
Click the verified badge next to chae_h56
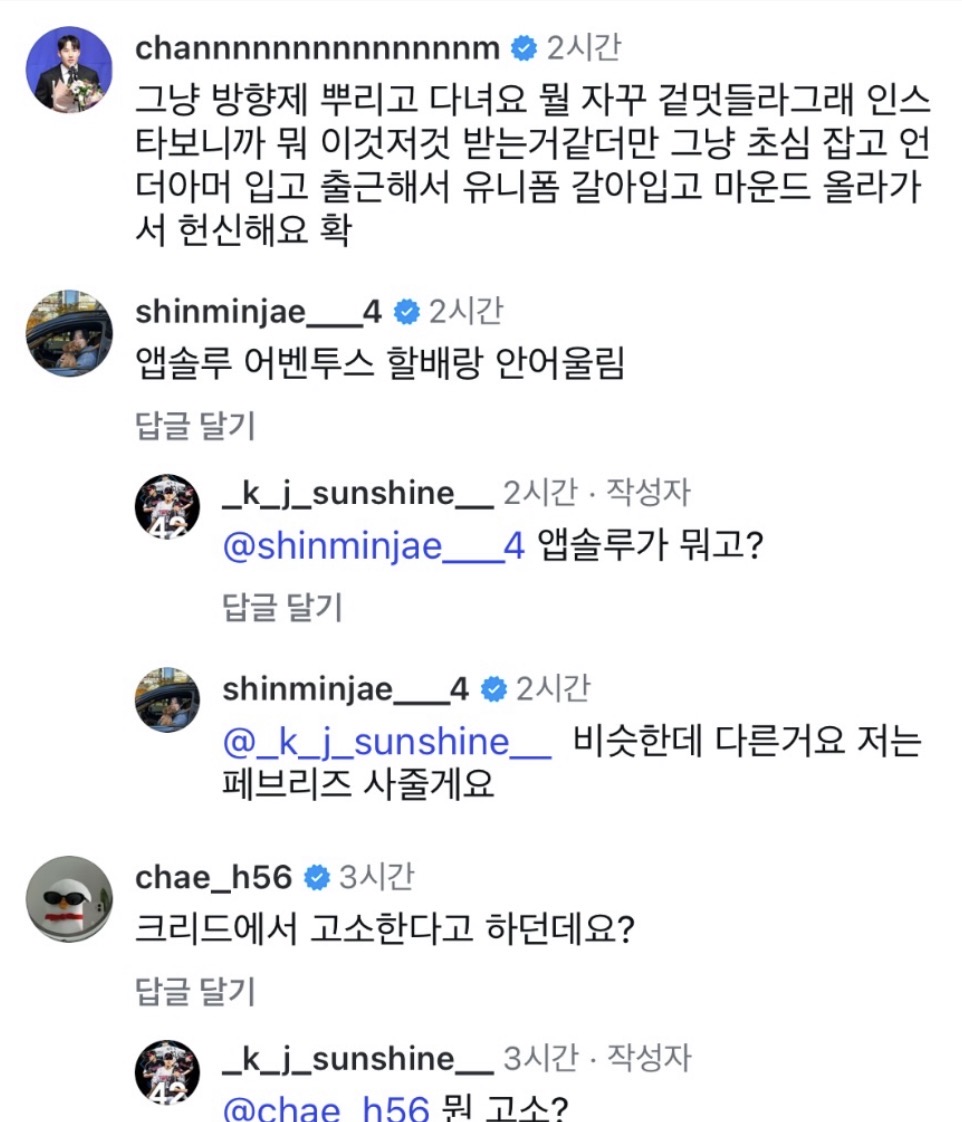click(x=317, y=878)
